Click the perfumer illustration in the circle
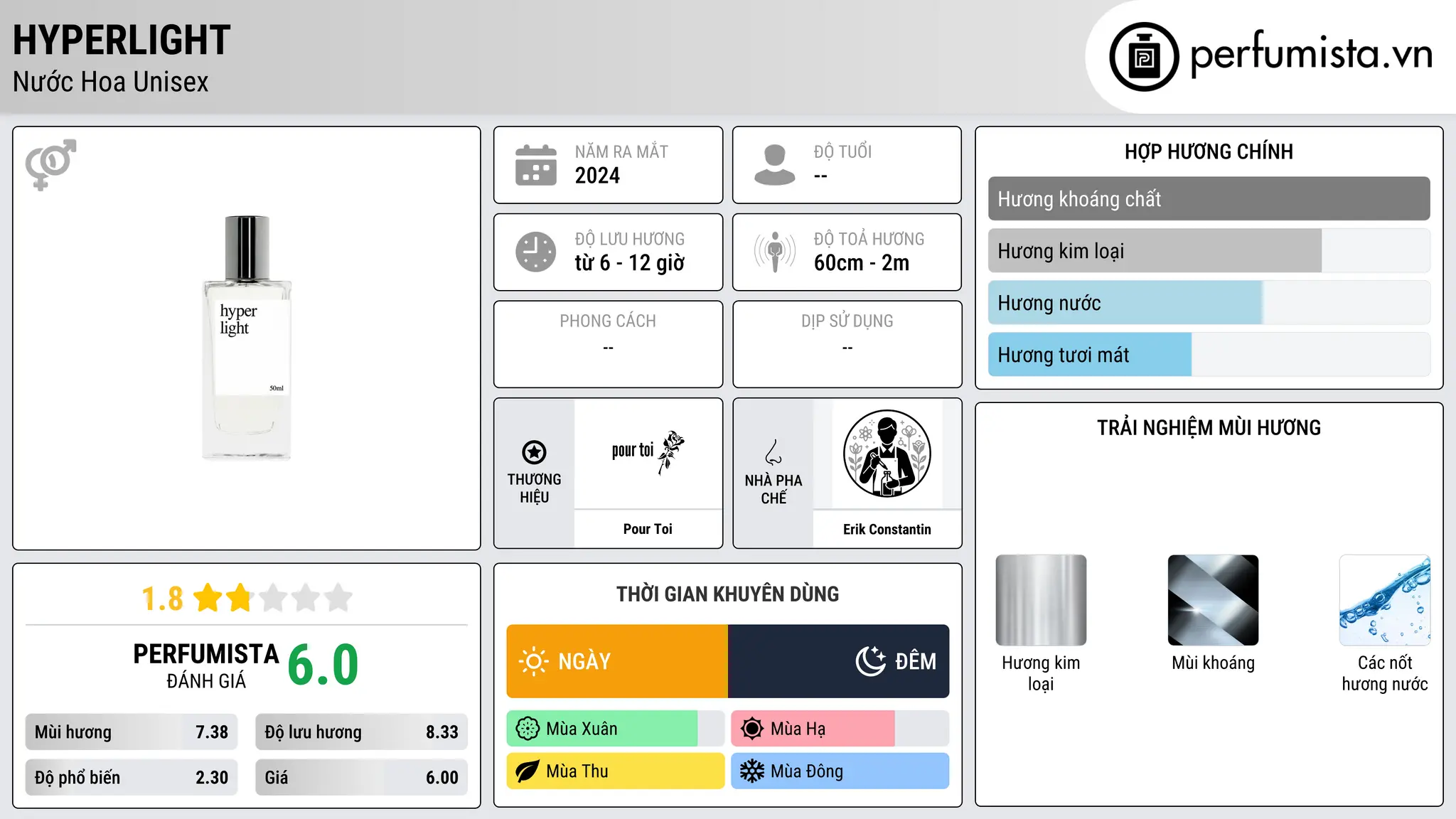The height and width of the screenshot is (819, 1456). tap(887, 454)
